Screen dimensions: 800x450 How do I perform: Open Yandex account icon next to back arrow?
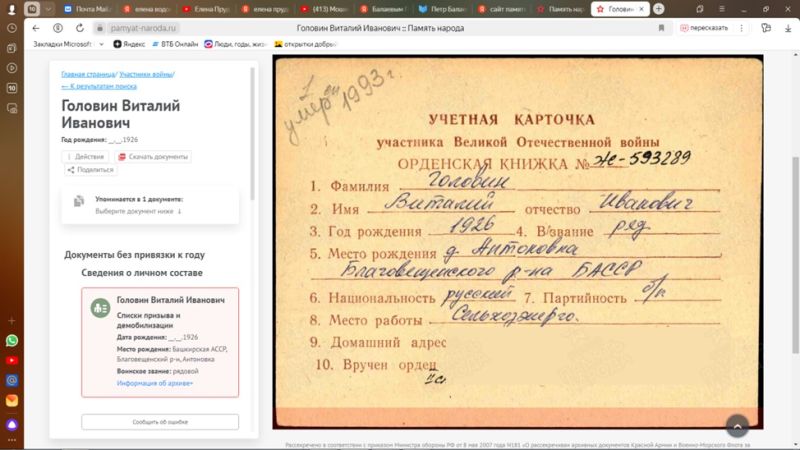[x=58, y=28]
